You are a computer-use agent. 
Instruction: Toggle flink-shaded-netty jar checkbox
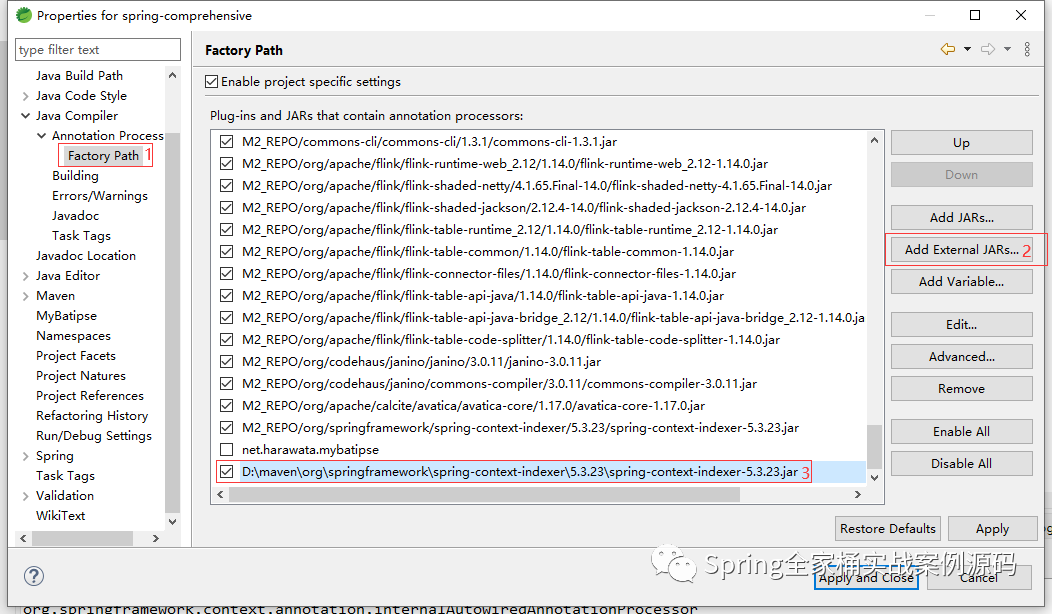click(227, 186)
